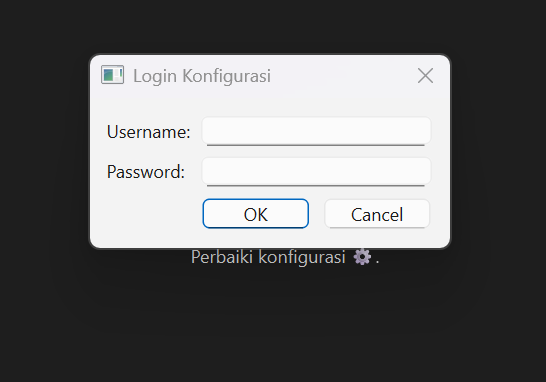
Task: Open the window menu via title icon
Action: coord(112,75)
